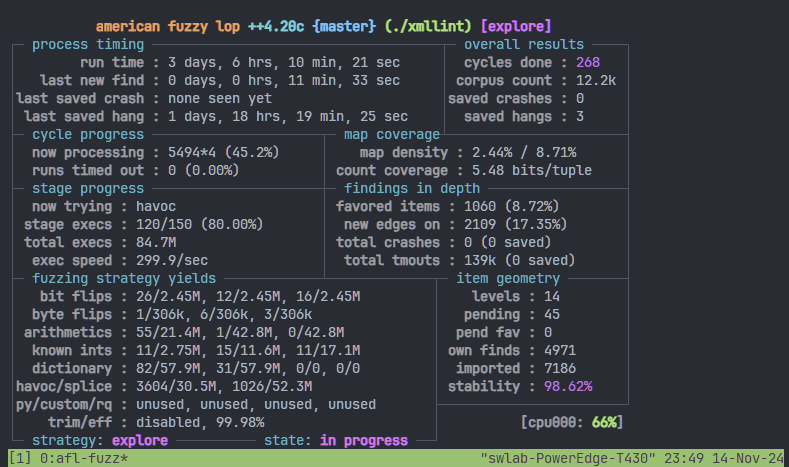Click the corpus count value 12.2k
Screen dimensions: 789x467
pyautogui.click(x=596, y=81)
